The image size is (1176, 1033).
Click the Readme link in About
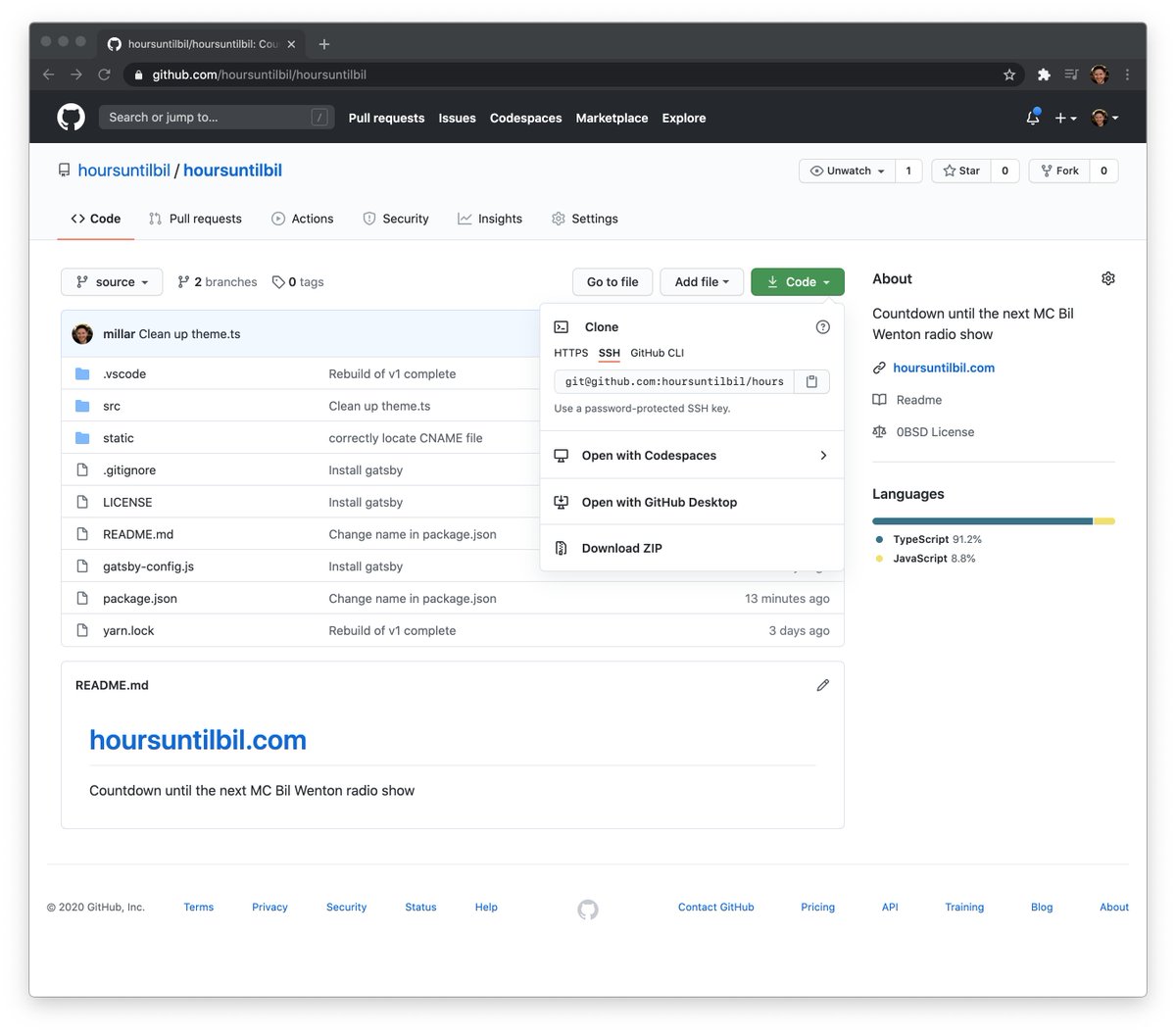[x=919, y=400]
